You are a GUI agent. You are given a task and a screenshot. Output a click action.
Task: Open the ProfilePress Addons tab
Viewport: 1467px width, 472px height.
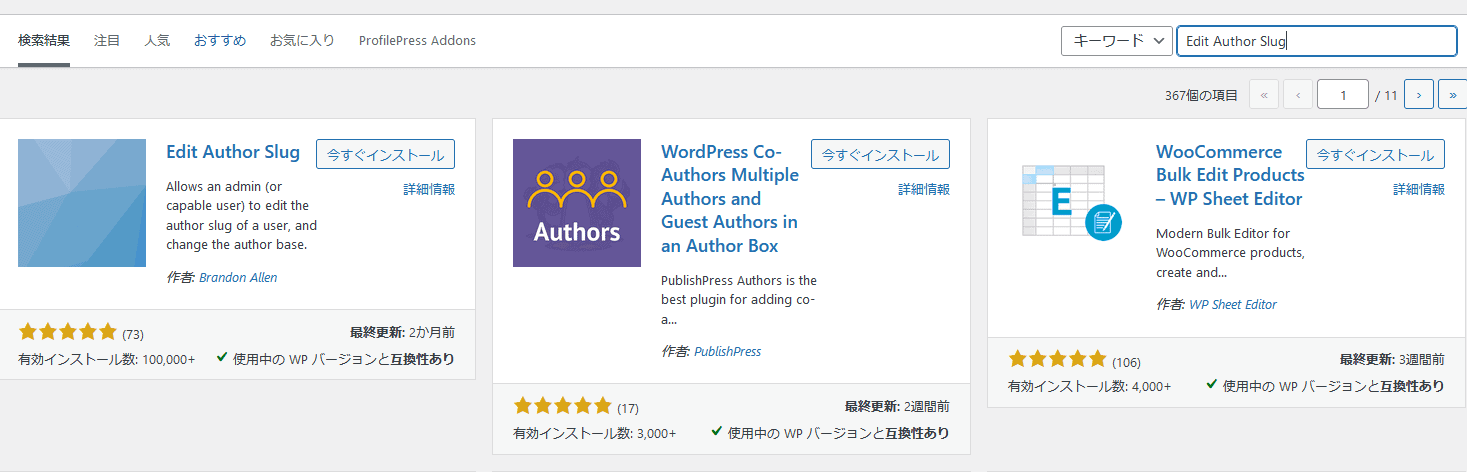(417, 41)
